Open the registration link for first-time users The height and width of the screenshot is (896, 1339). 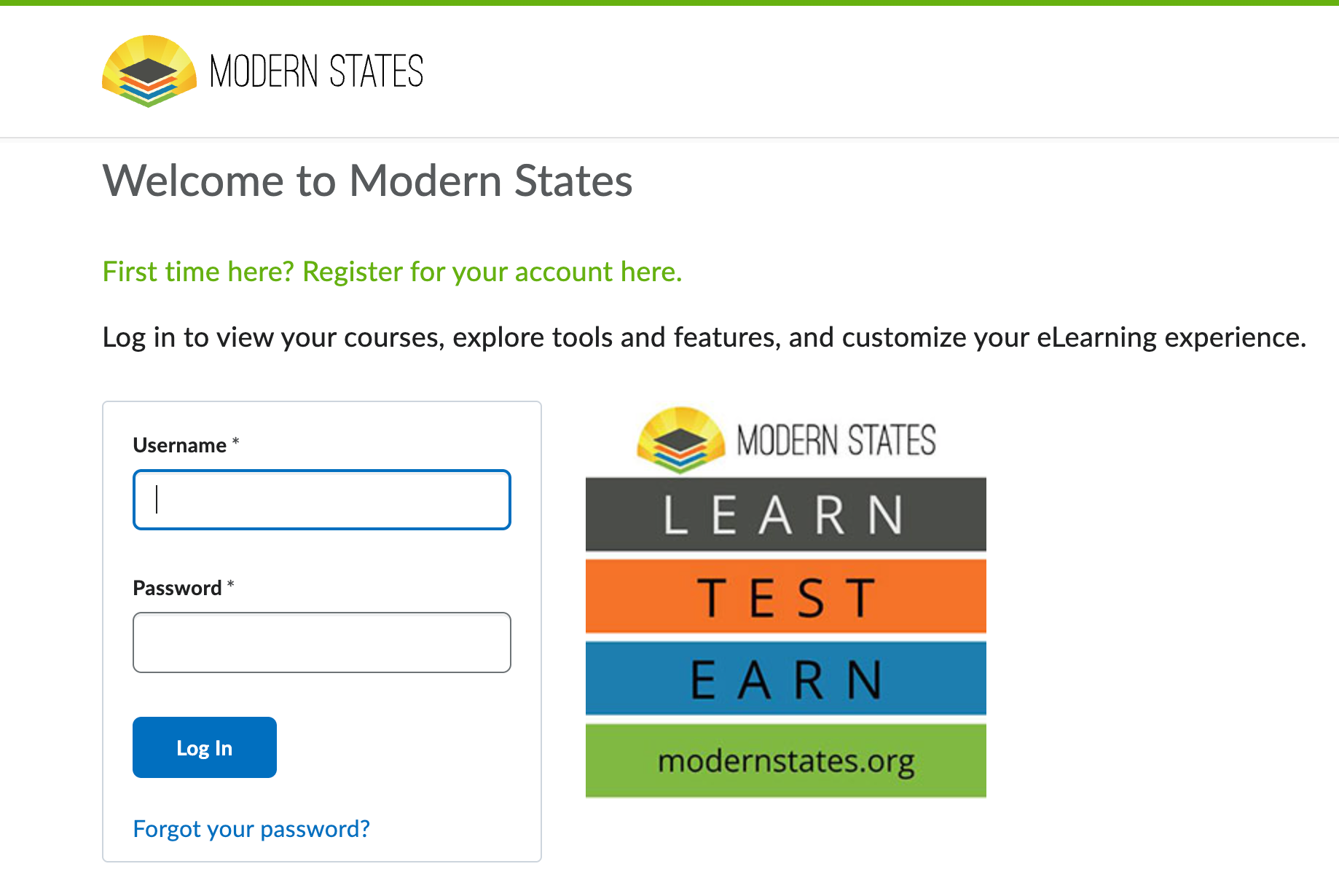point(392,272)
